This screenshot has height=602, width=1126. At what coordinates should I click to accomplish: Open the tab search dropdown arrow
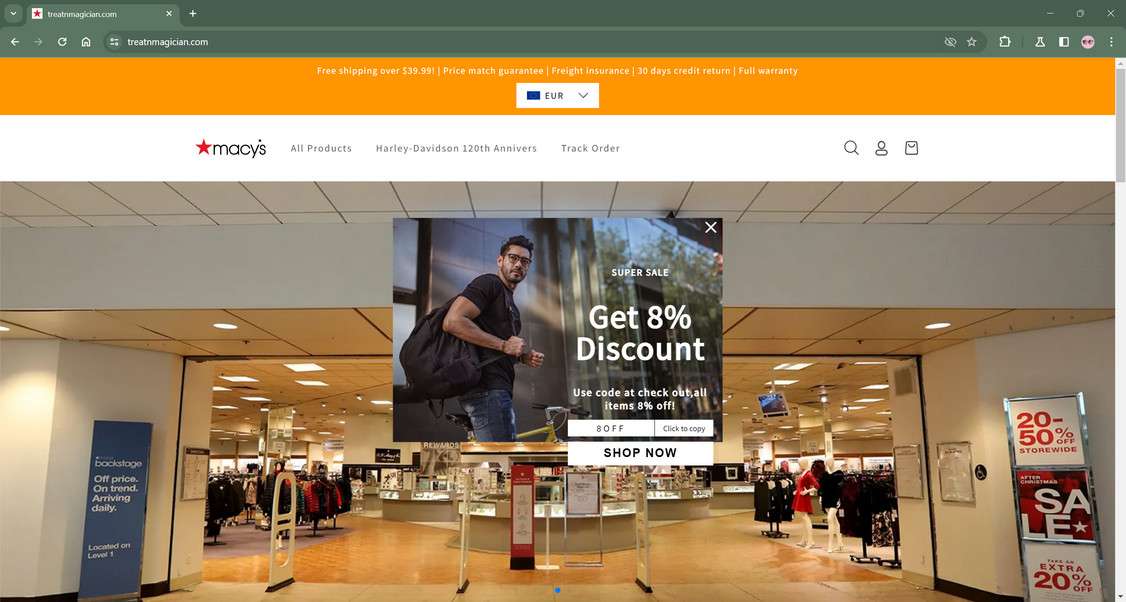pos(13,14)
